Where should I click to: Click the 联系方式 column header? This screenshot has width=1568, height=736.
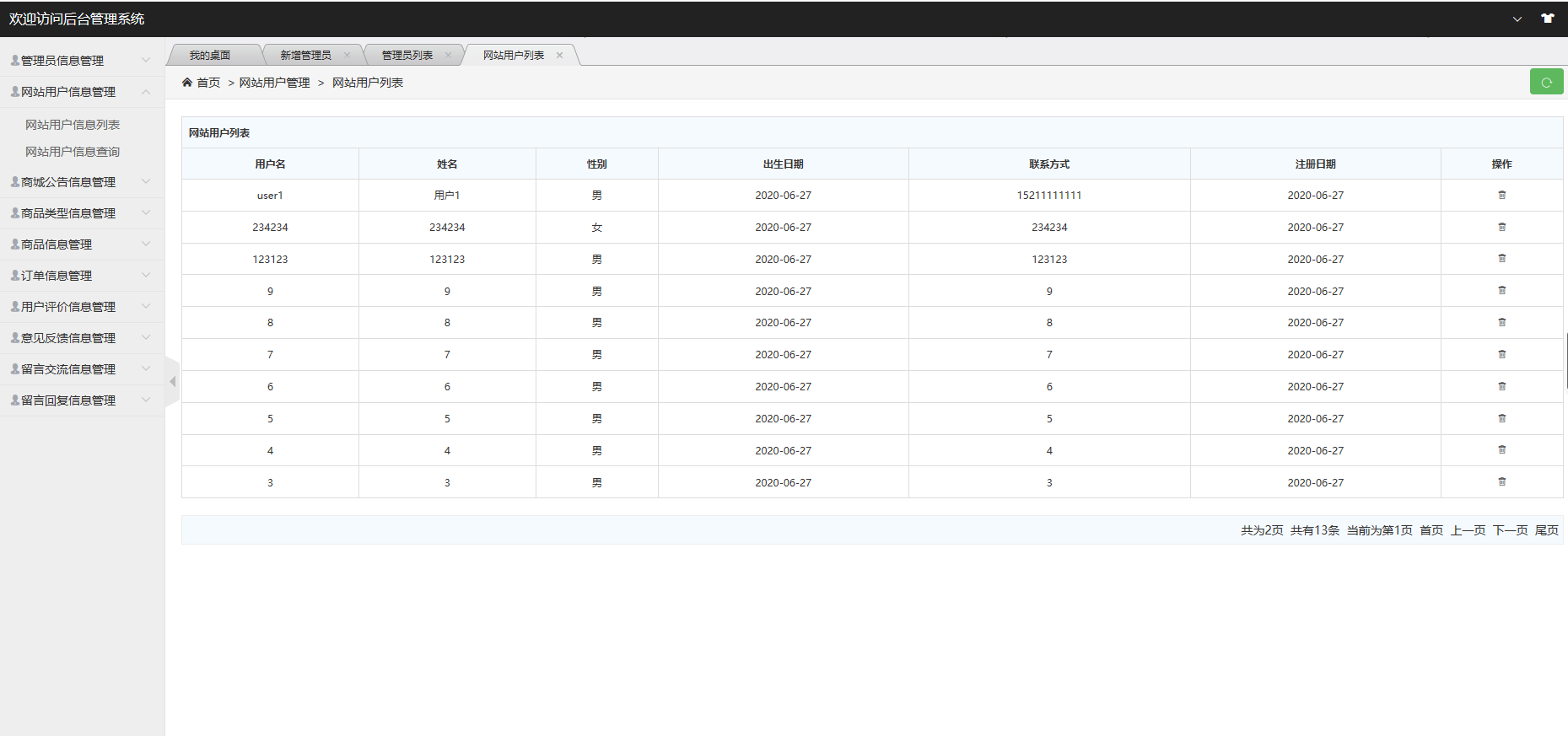[1049, 164]
